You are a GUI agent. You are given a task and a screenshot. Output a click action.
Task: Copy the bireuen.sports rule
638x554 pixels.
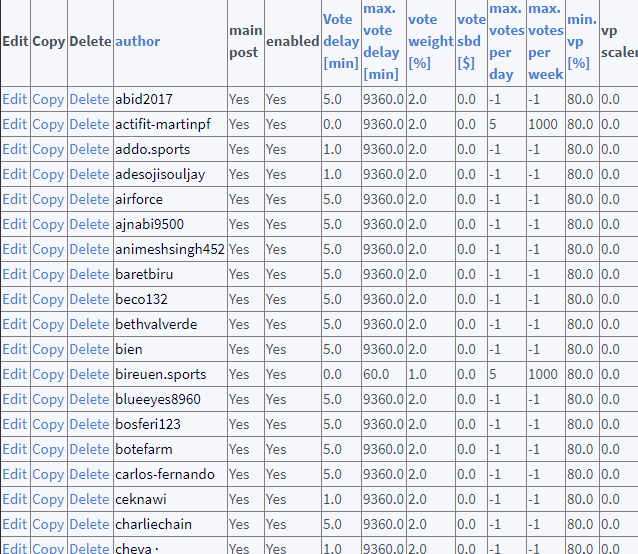click(x=48, y=374)
